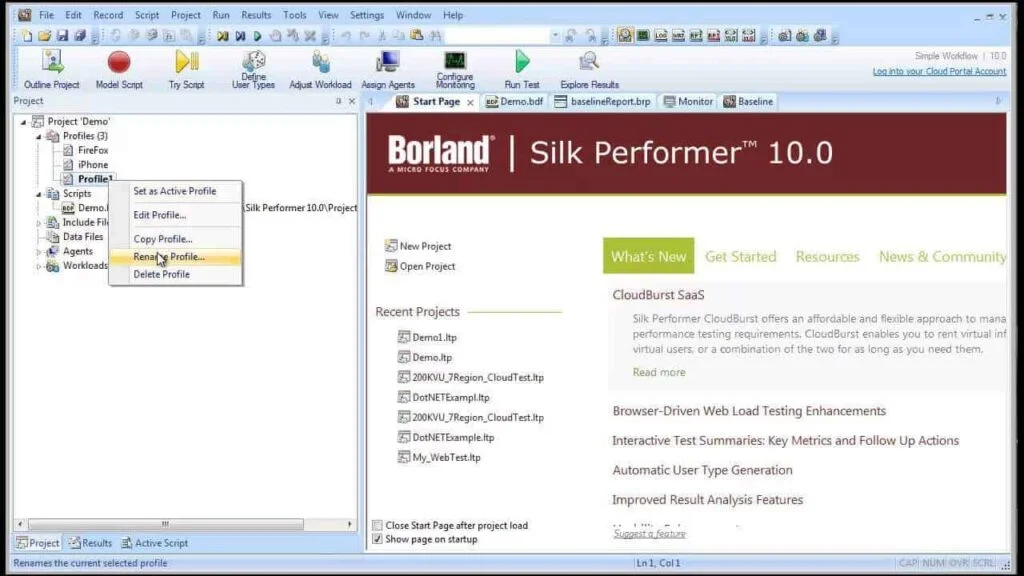Click the small green Run arrow in toolbar

click(258, 36)
